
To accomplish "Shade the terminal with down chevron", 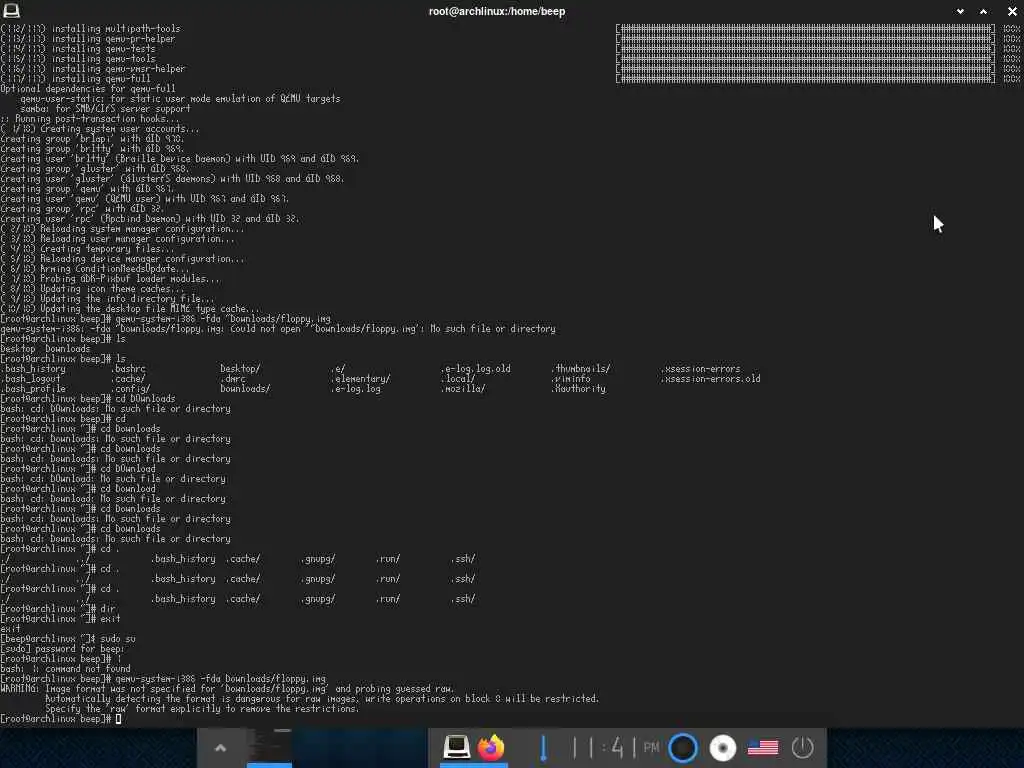I will point(960,11).
